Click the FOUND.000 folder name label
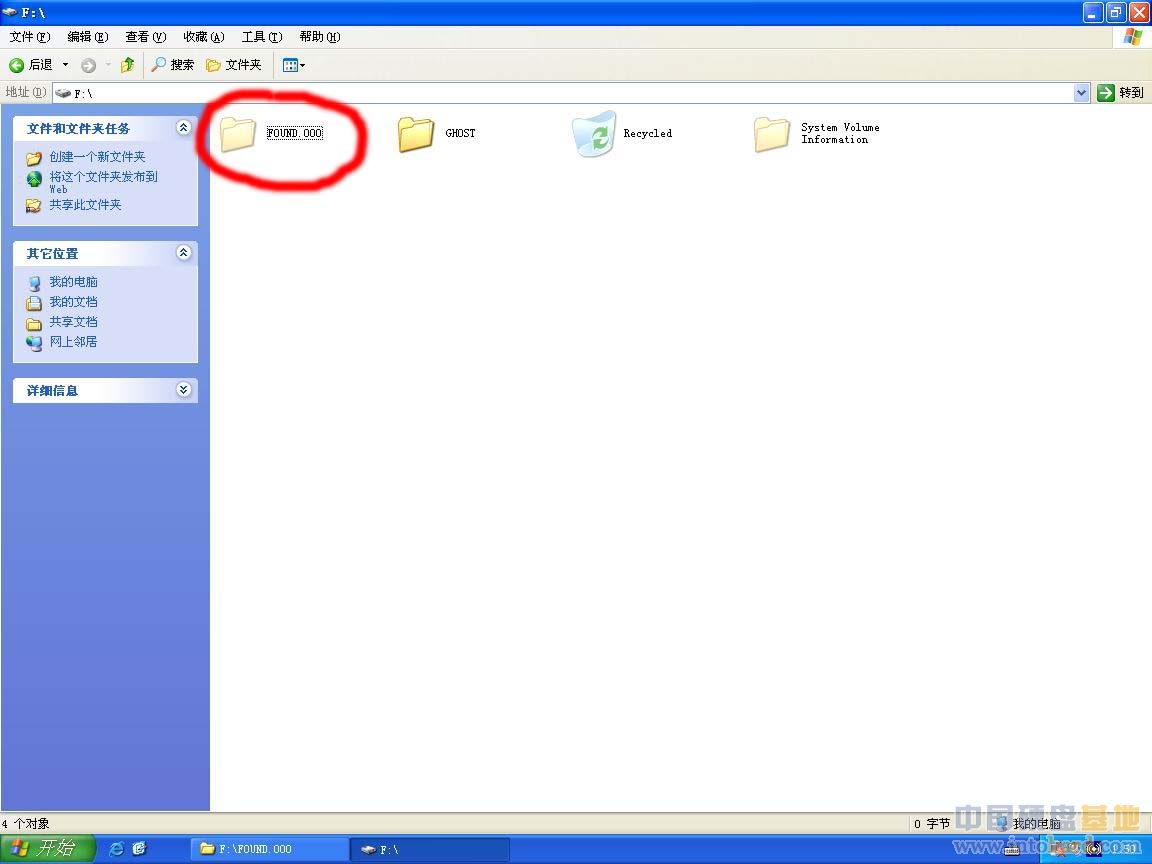This screenshot has height=864, width=1152. point(295,133)
